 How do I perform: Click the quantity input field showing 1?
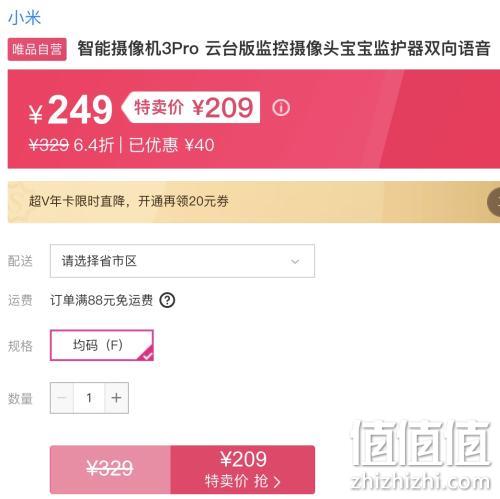pyautogui.click(x=89, y=398)
